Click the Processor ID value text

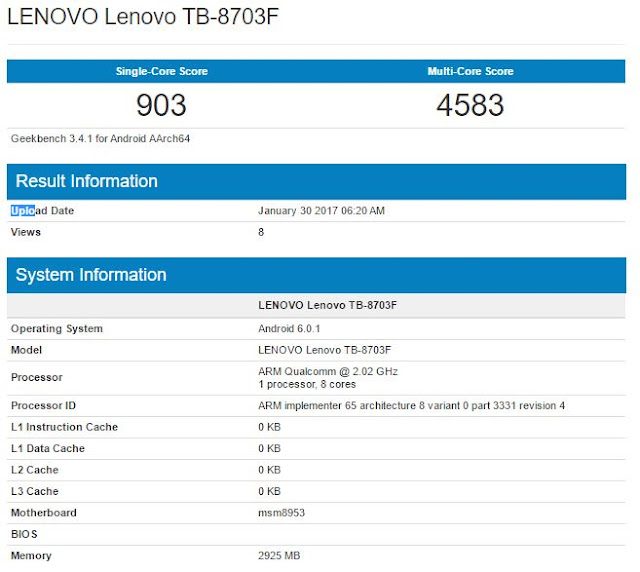411,406
